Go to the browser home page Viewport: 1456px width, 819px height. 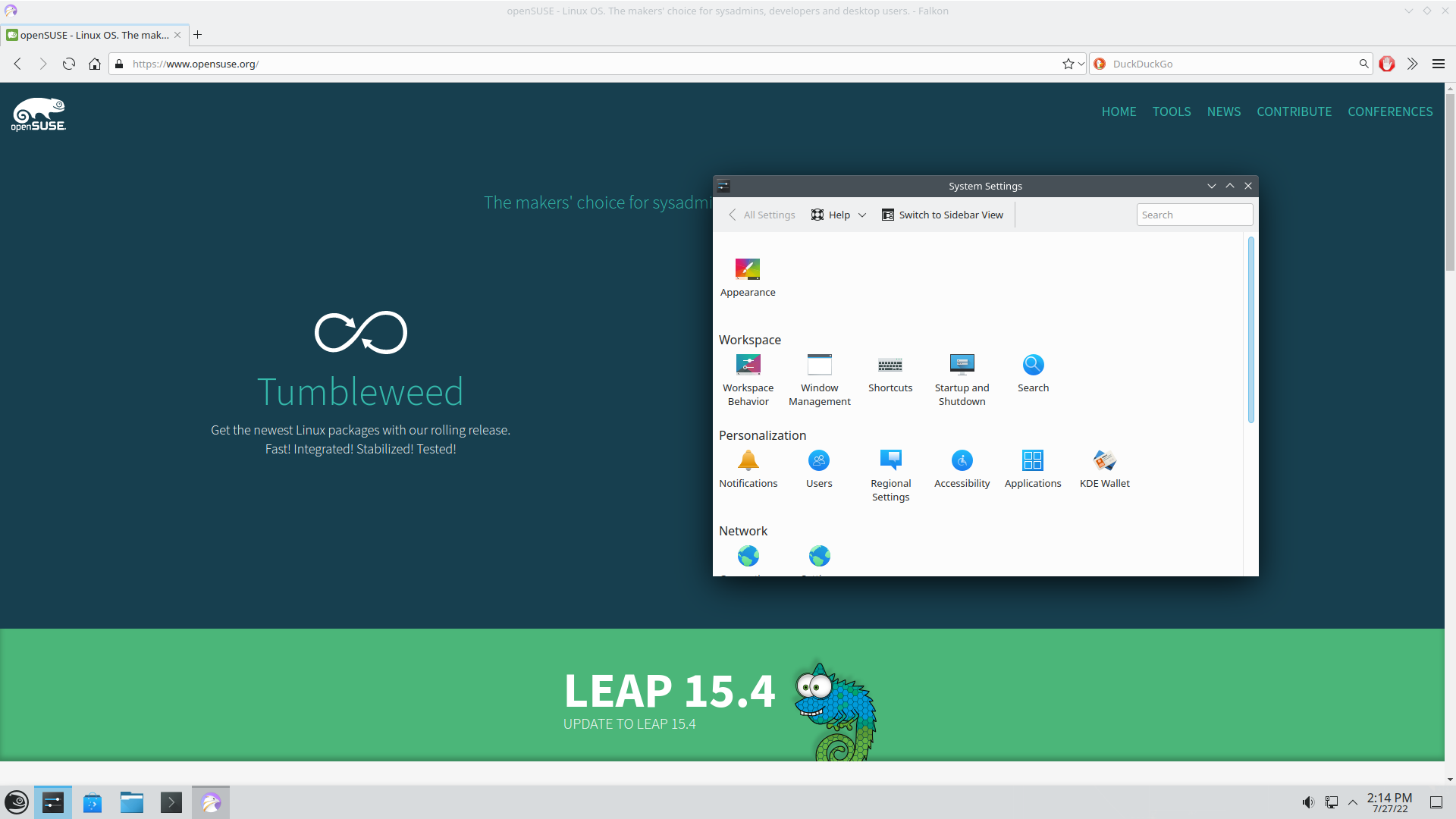point(95,64)
